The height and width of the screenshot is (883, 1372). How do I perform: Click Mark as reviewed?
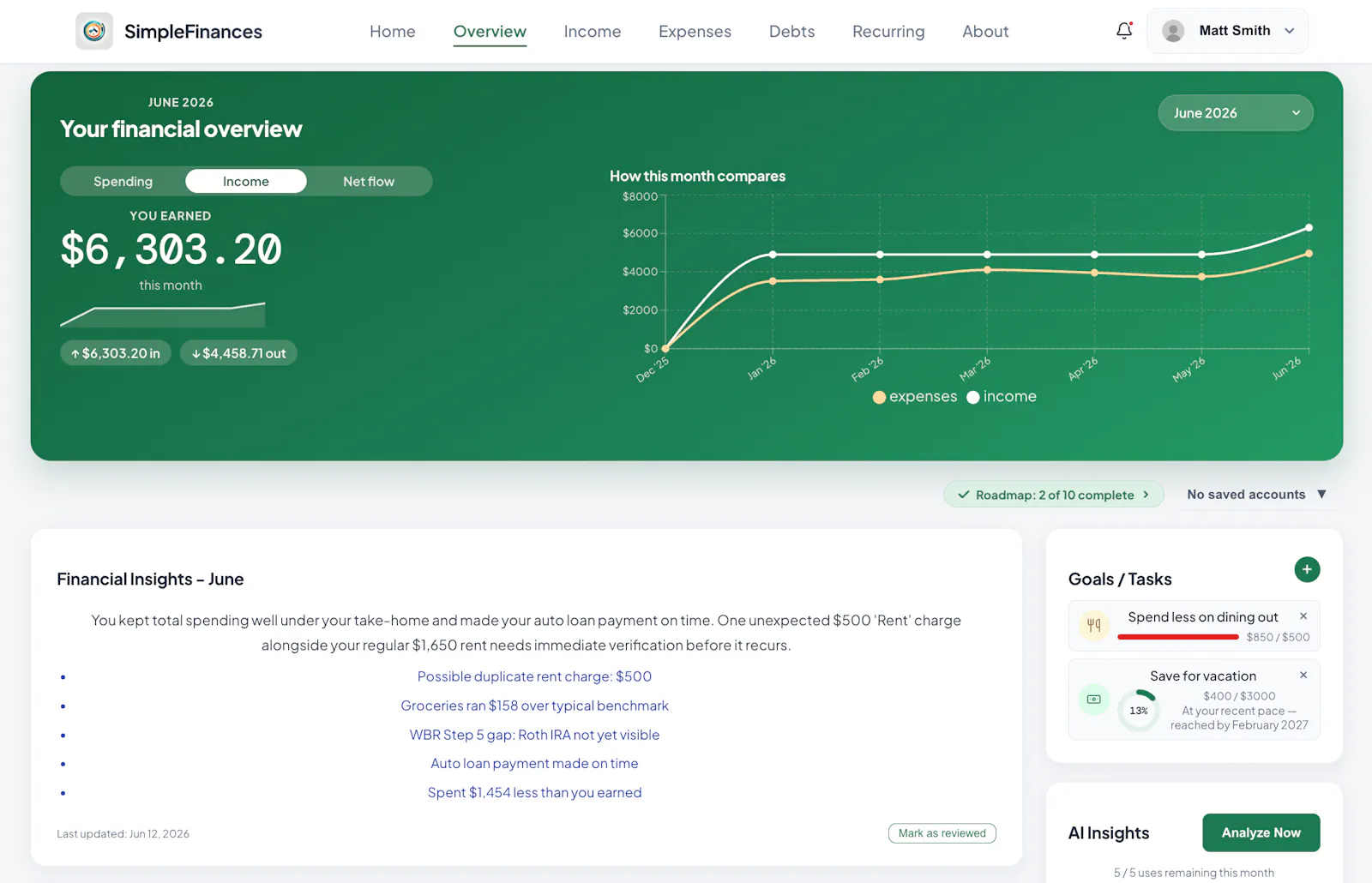[x=942, y=833]
